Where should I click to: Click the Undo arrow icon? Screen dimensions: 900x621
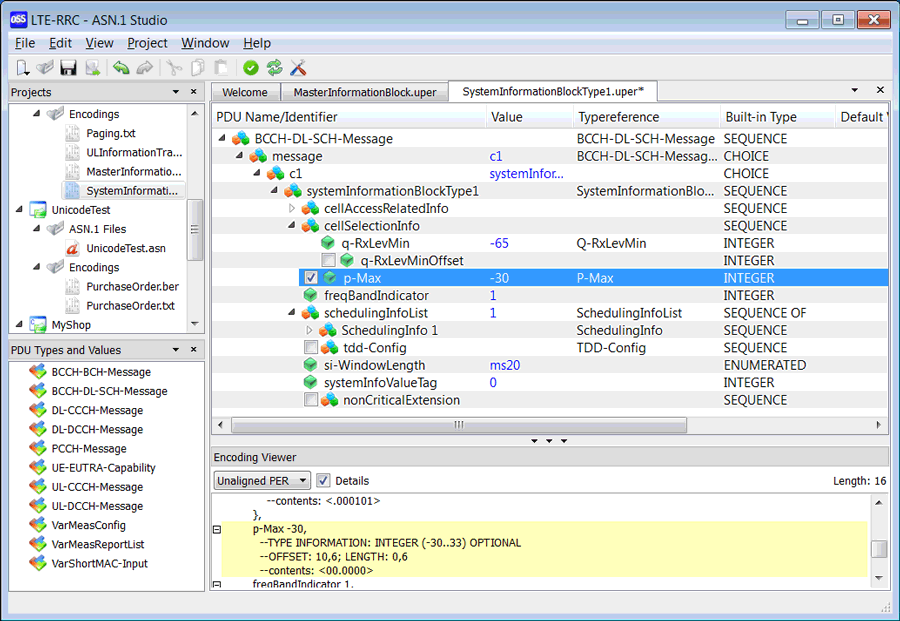tap(121, 68)
